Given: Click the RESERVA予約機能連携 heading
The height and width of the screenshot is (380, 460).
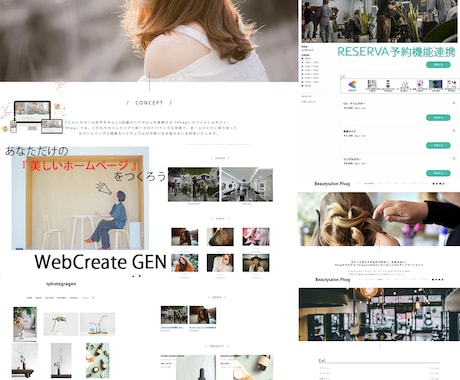Looking at the screenshot, I should 396,52.
